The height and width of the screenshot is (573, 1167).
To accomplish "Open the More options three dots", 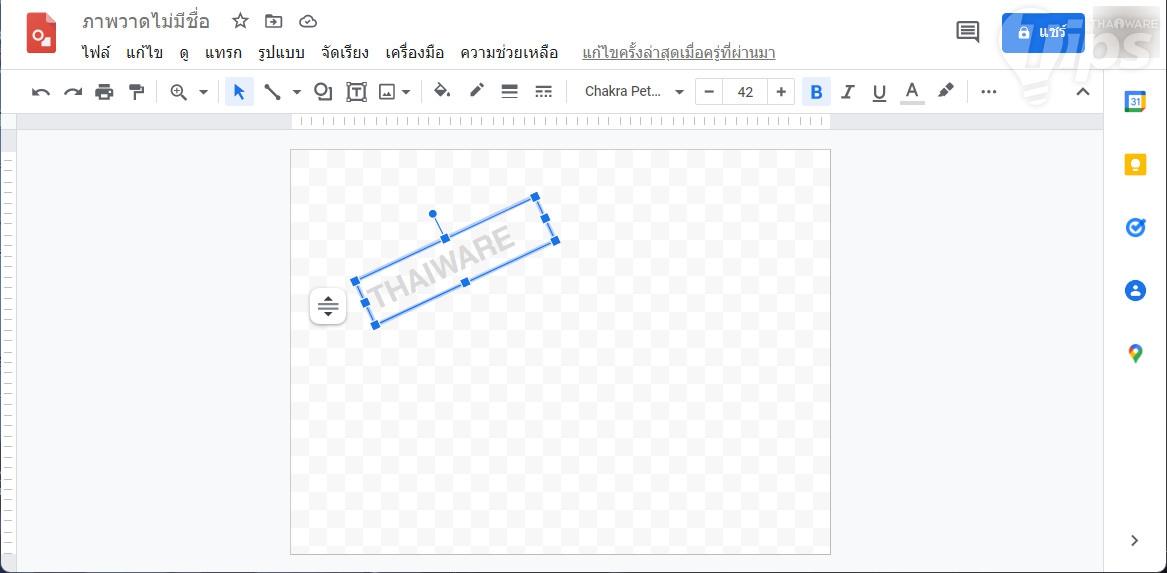I will tap(988, 92).
